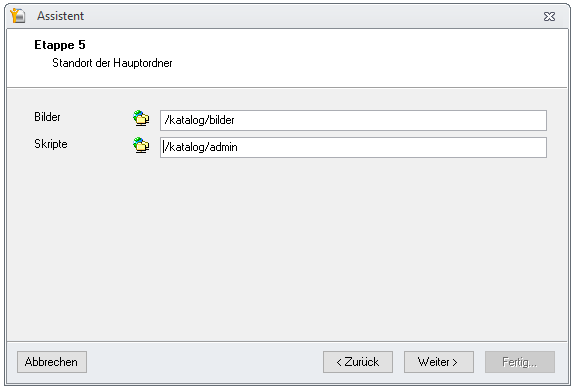Open folder browser for Bilder path
This screenshot has height=389, width=576.
[x=141, y=119]
